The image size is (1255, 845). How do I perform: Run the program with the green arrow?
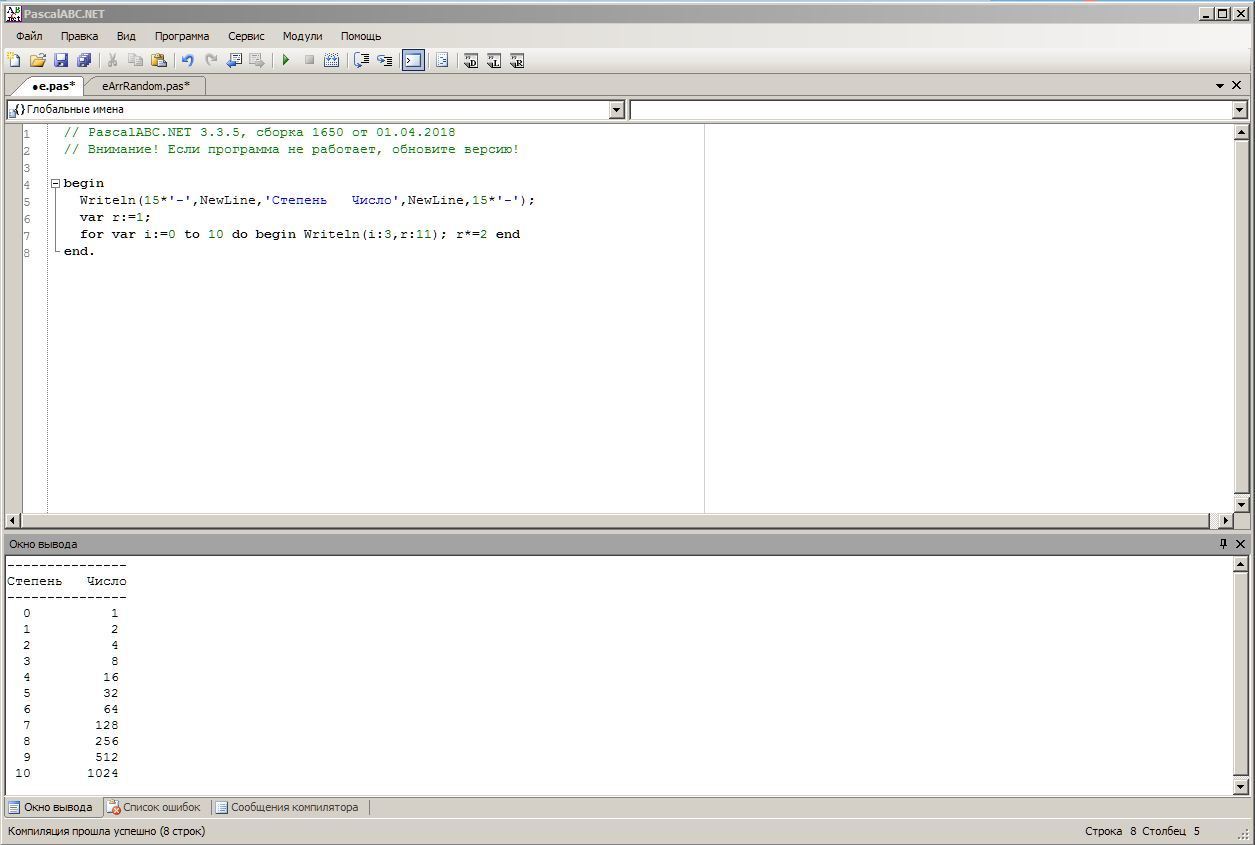pos(286,61)
